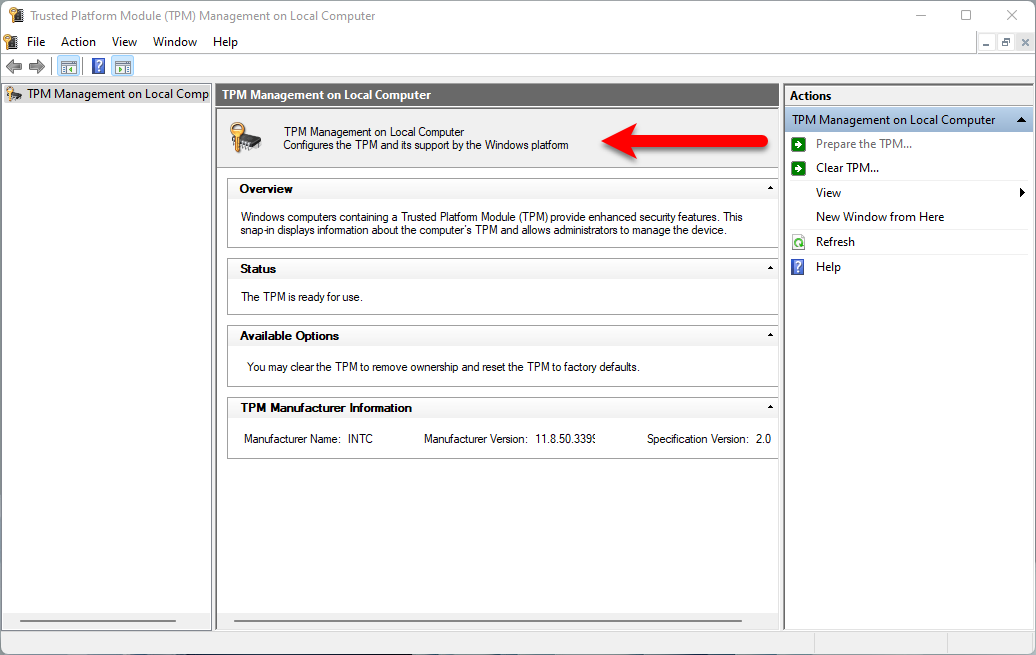This screenshot has height=655, width=1036.
Task: Collapse the TPM Manufacturer Information section
Action: pos(770,407)
